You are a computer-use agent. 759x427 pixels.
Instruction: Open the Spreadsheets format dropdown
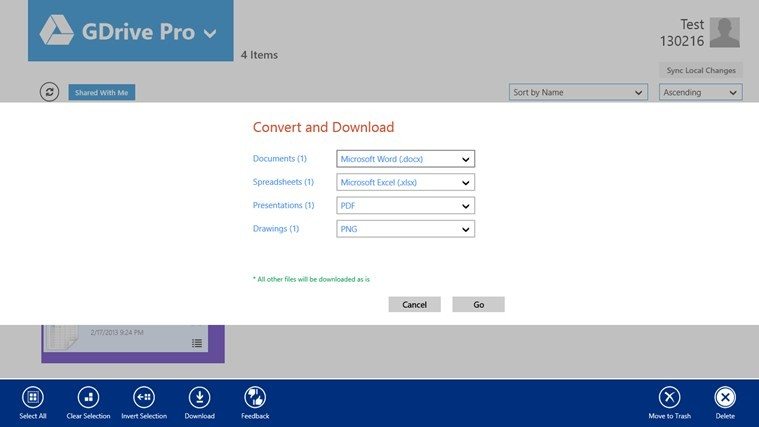[406, 183]
